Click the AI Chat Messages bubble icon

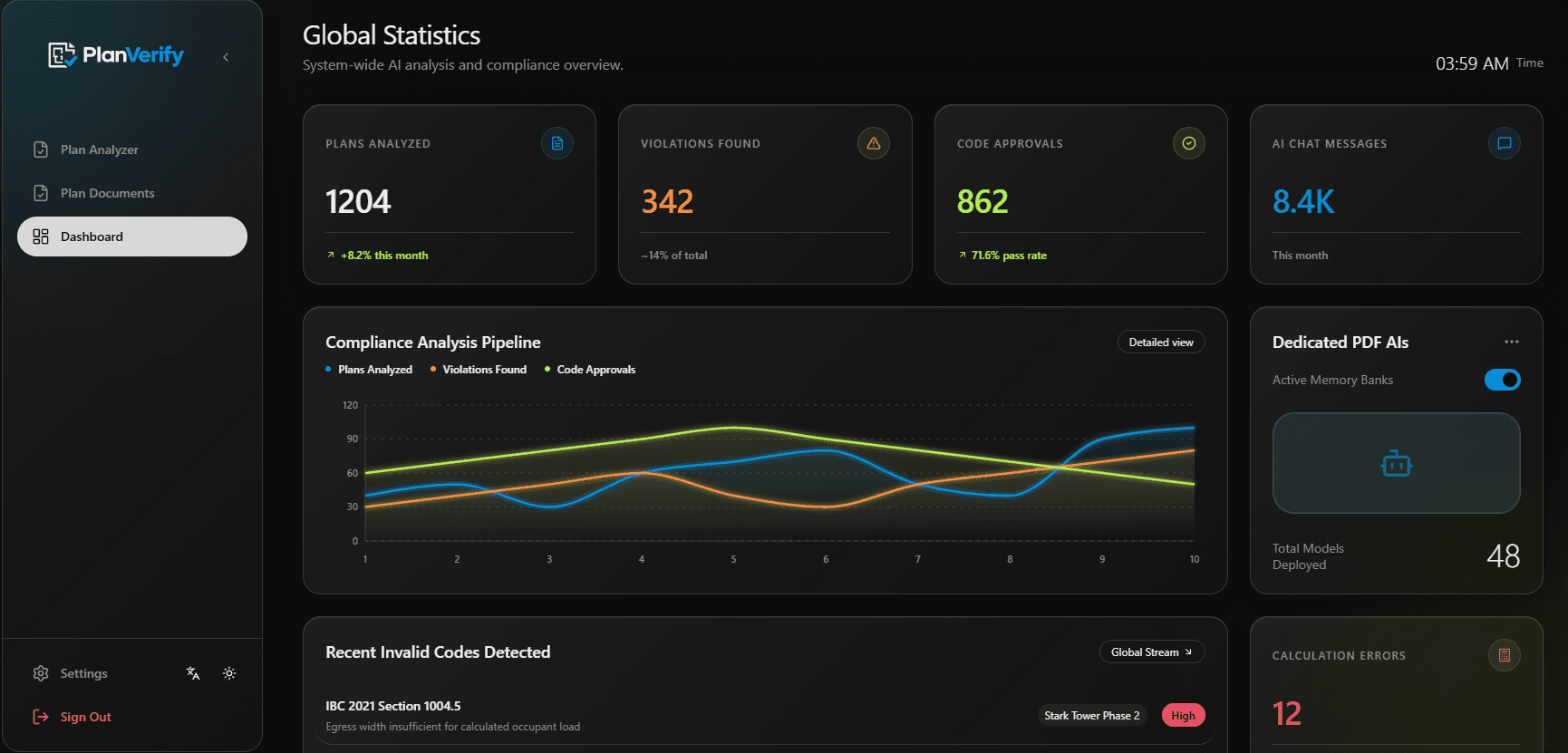click(x=1505, y=143)
